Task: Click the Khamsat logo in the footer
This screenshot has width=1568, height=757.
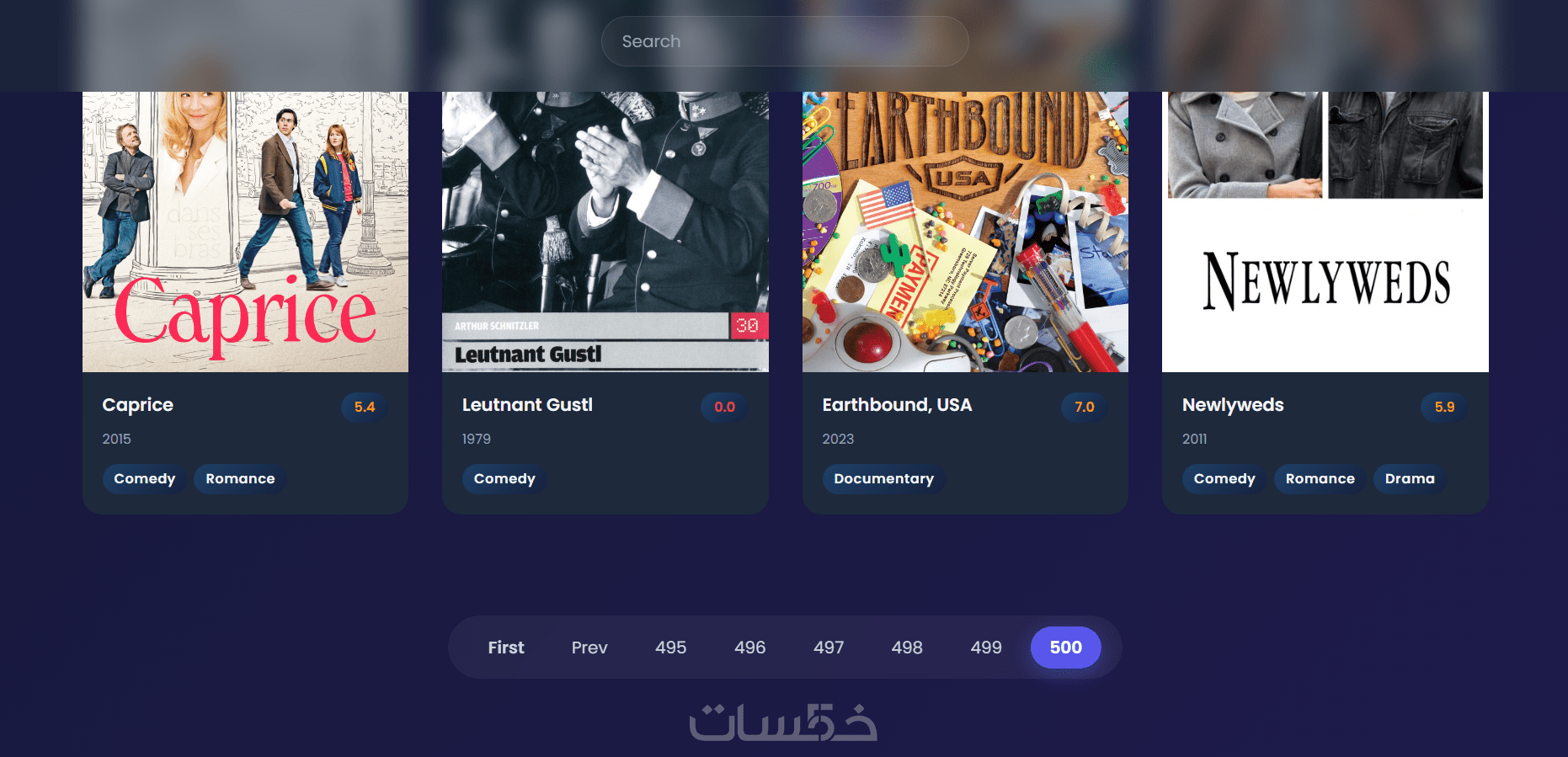Action: 783,722
